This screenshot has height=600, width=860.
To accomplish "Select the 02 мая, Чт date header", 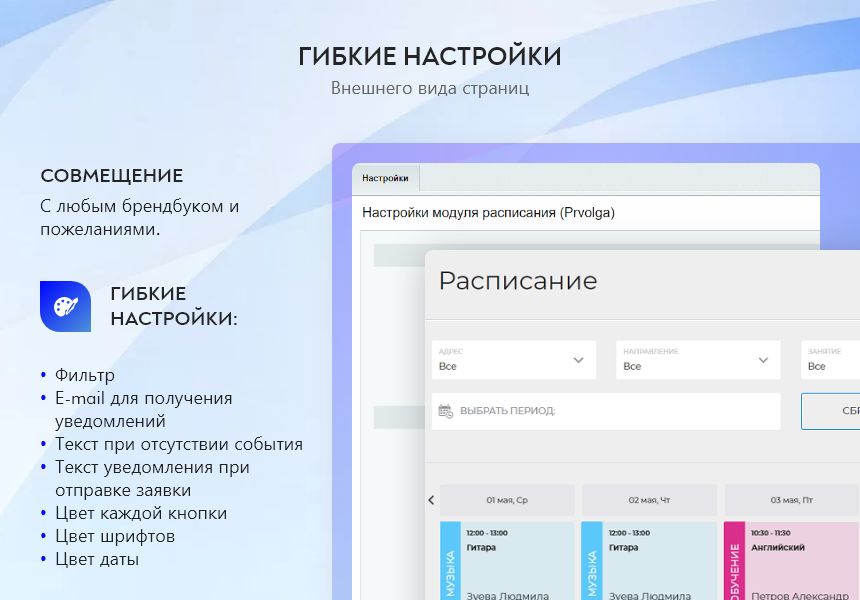I will pos(649,500).
